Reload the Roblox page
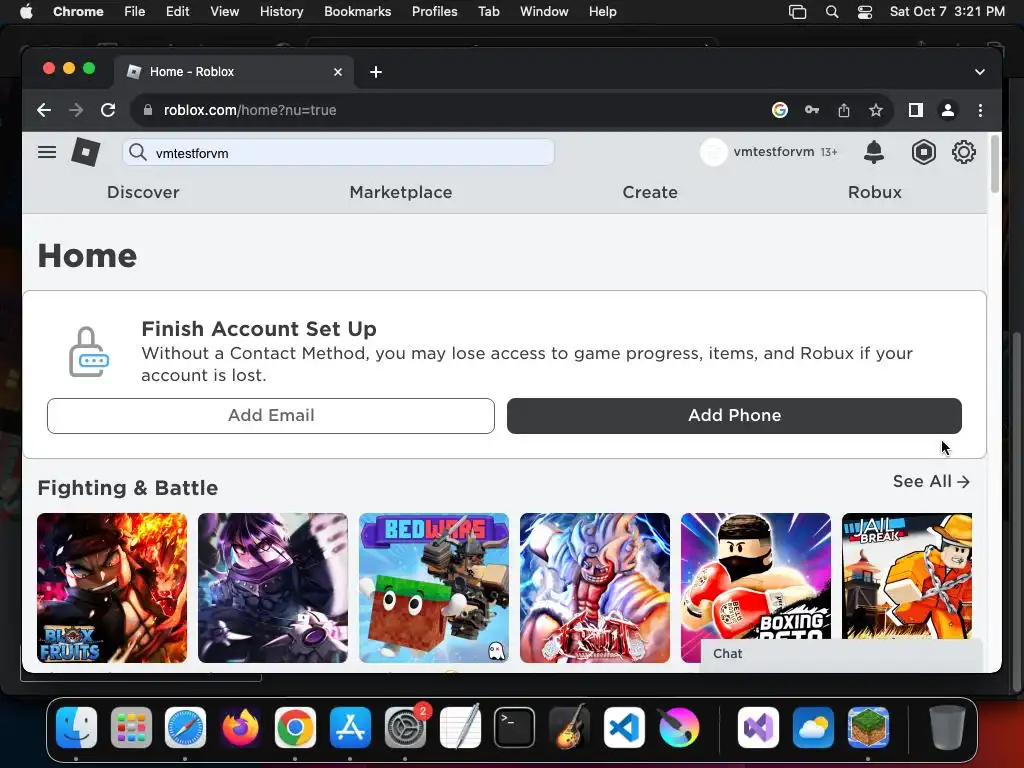Screen dimensions: 1024x768 108,110
